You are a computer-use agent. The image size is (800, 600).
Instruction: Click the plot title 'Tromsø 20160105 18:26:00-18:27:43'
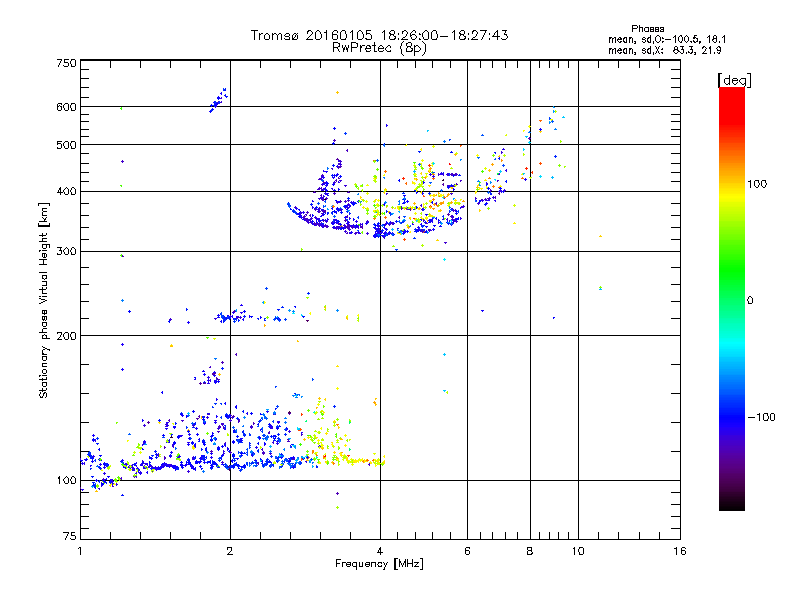tap(380, 35)
